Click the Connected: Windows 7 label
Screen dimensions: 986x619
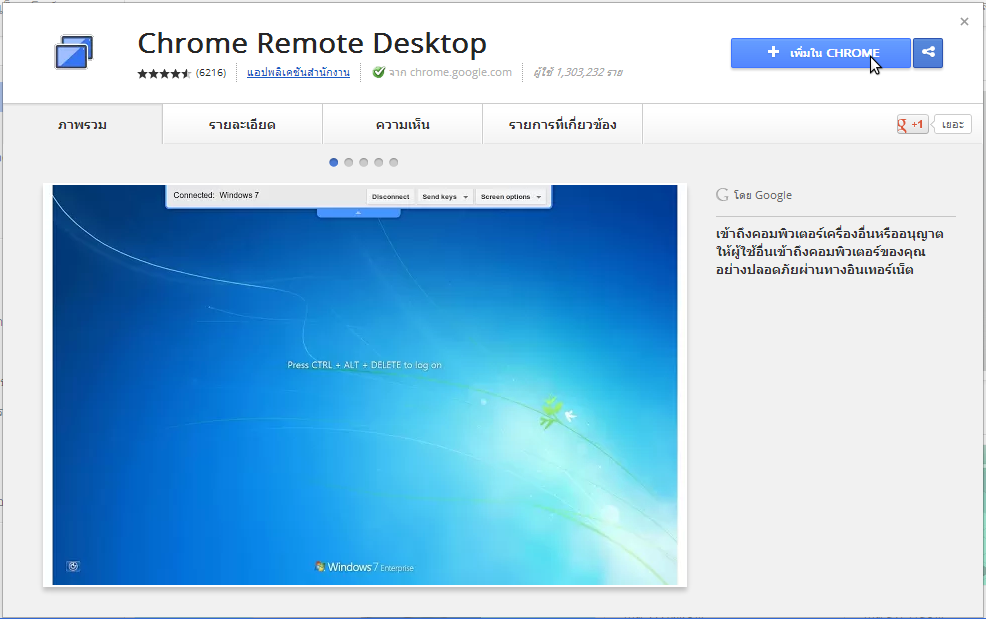pyautogui.click(x=216, y=195)
